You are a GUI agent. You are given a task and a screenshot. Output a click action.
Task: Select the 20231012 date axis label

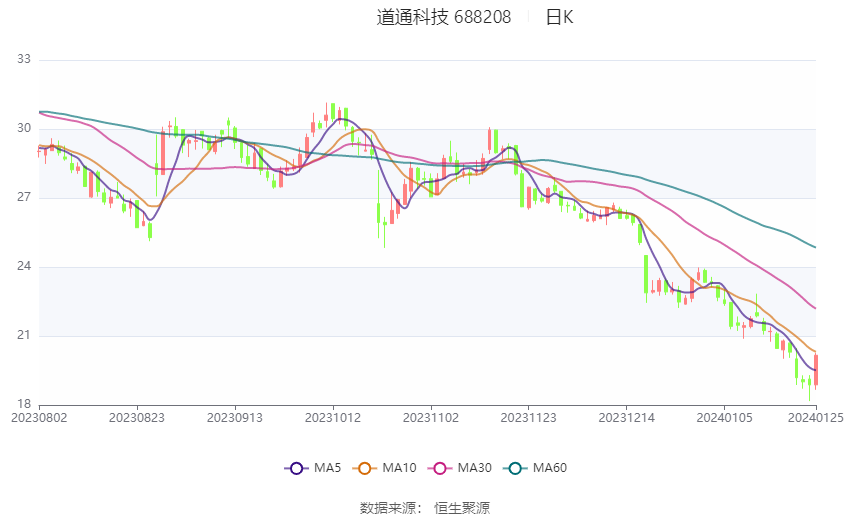333,418
